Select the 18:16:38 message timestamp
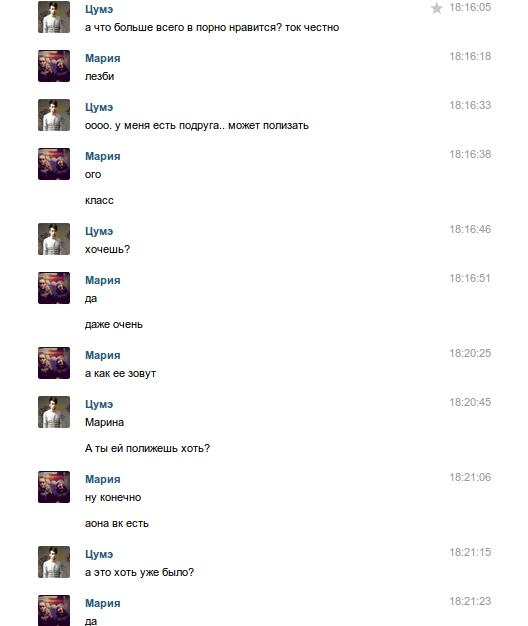 tap(470, 154)
